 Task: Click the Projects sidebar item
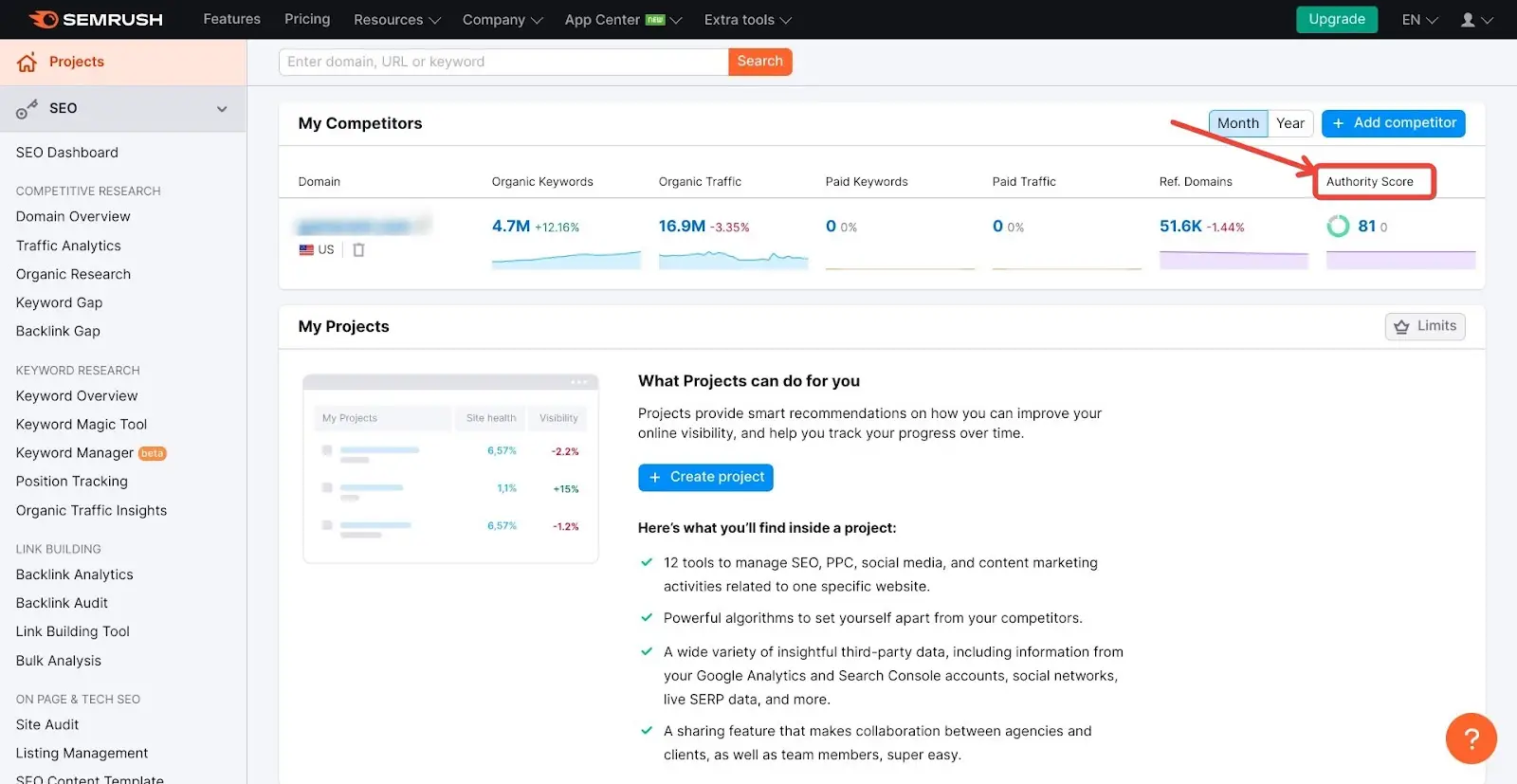pyautogui.click(x=123, y=63)
